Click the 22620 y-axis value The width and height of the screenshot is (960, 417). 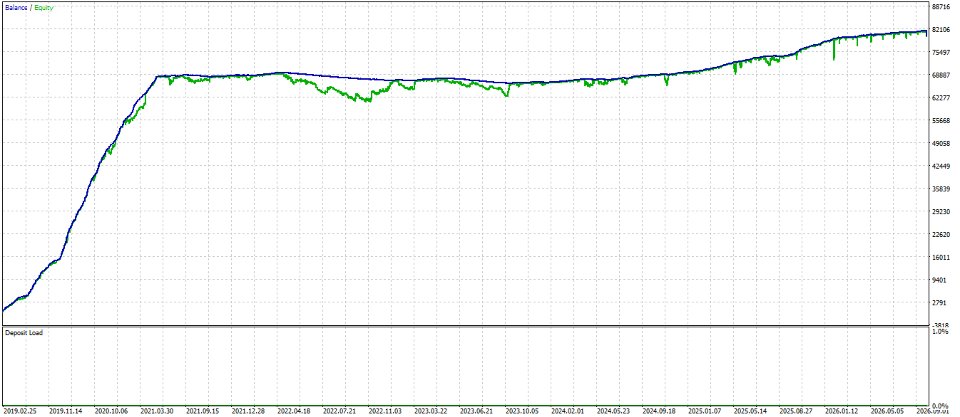(940, 235)
